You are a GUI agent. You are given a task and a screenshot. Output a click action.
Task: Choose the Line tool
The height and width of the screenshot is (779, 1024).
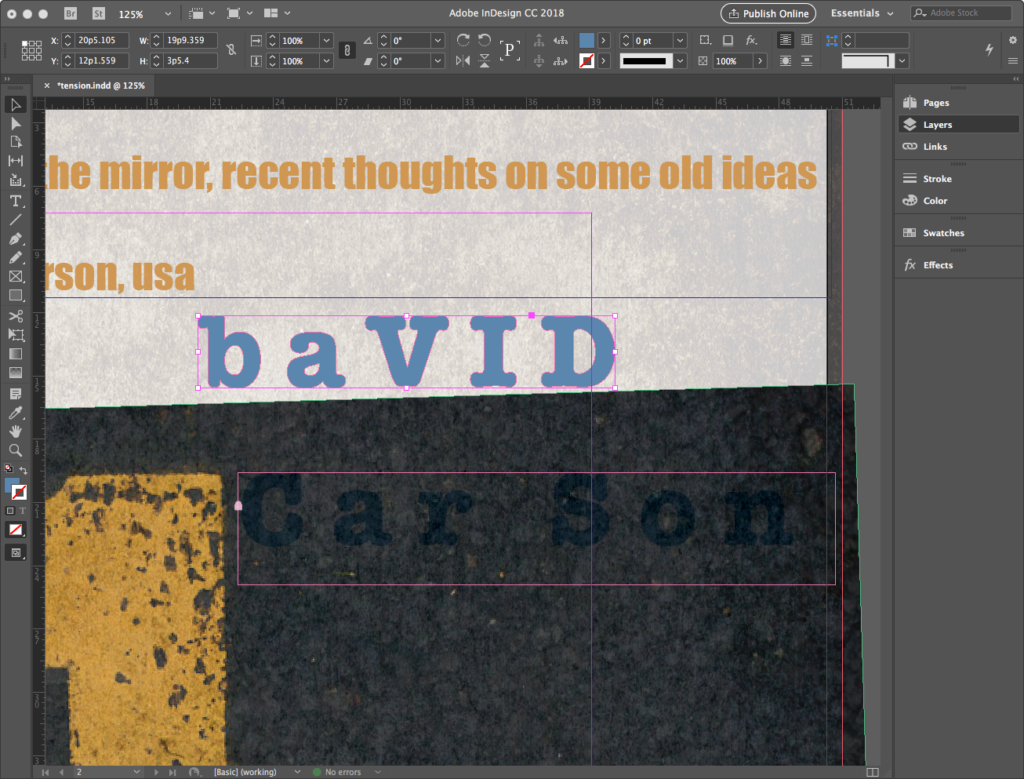[16, 220]
